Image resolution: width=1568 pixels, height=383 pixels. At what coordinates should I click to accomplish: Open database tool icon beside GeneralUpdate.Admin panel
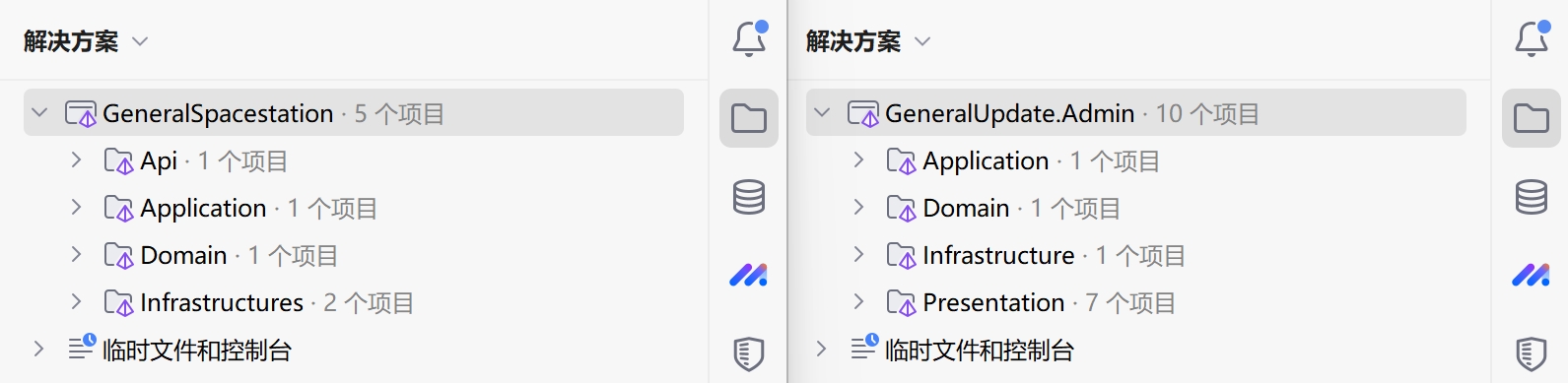[x=1532, y=197]
